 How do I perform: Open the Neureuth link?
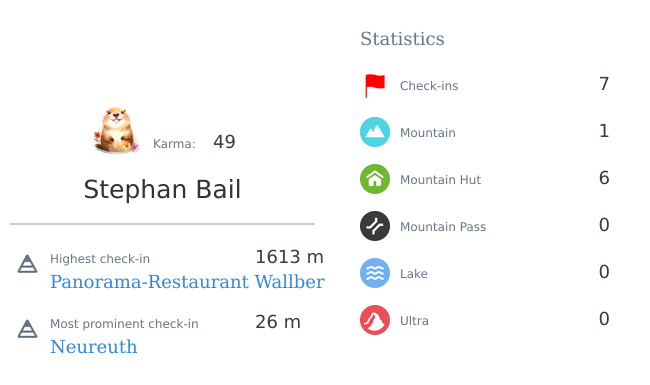coord(94,347)
